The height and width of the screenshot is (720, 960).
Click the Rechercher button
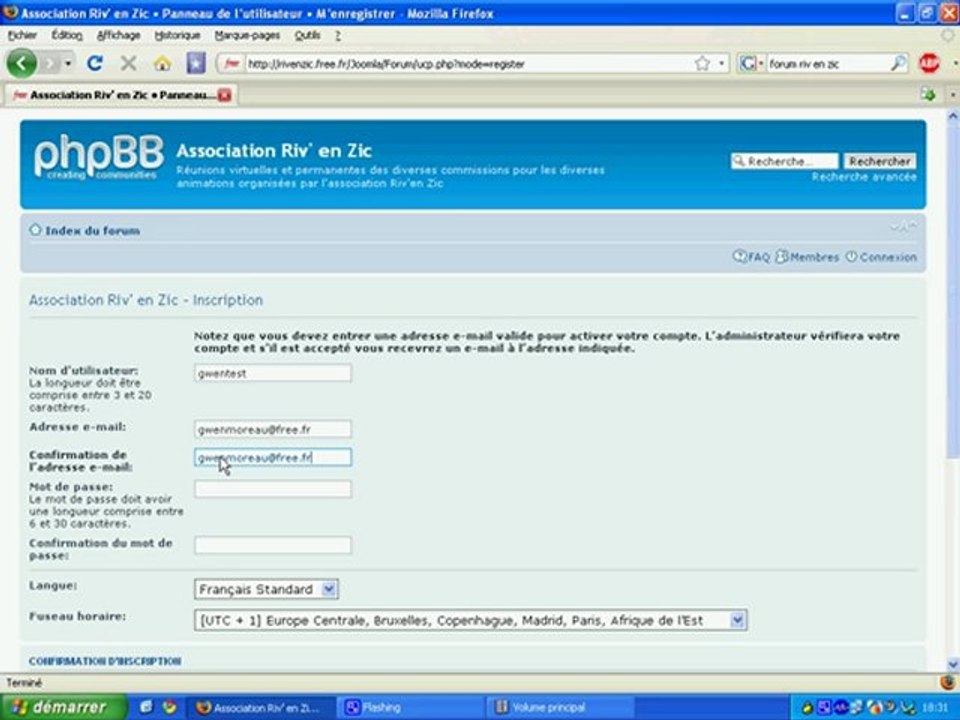(x=880, y=161)
